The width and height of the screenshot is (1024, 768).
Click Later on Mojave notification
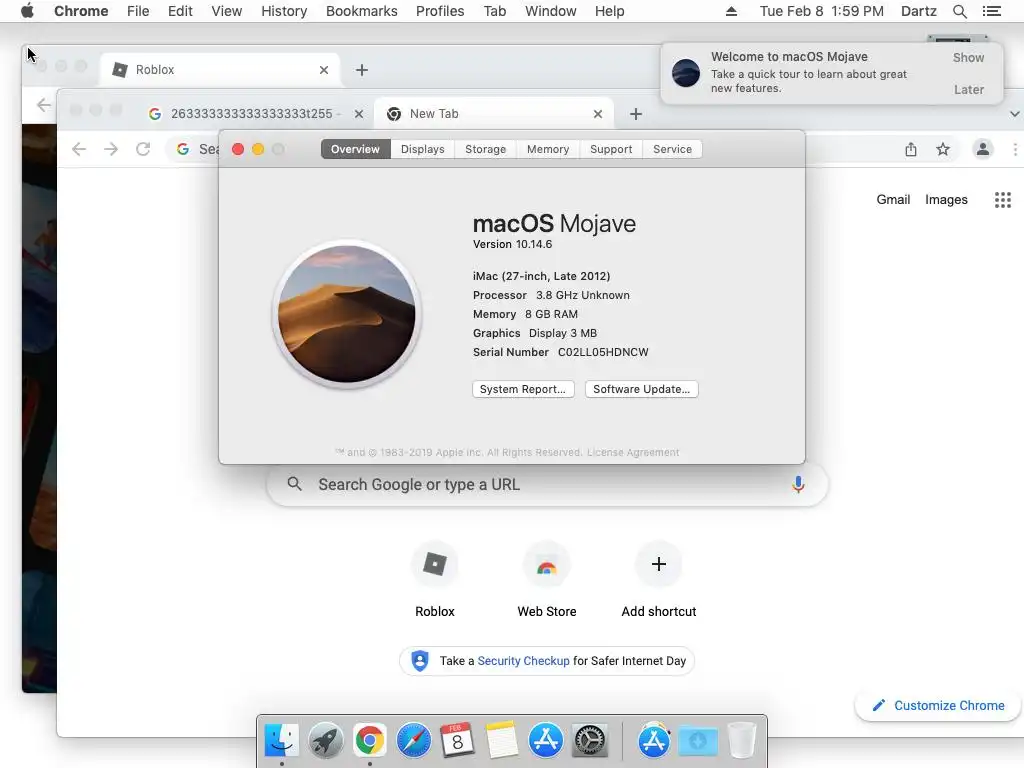point(968,89)
